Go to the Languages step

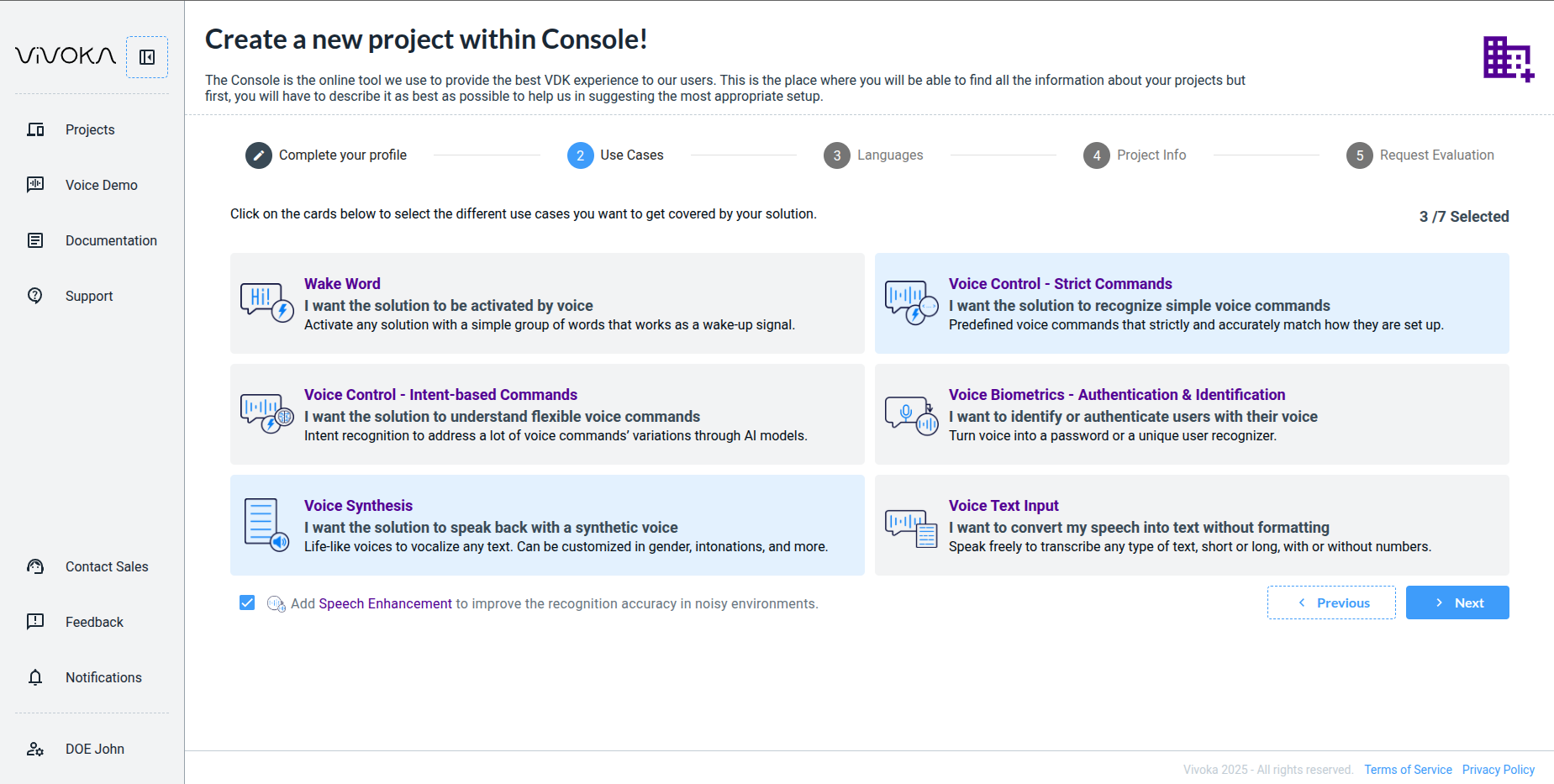click(873, 155)
